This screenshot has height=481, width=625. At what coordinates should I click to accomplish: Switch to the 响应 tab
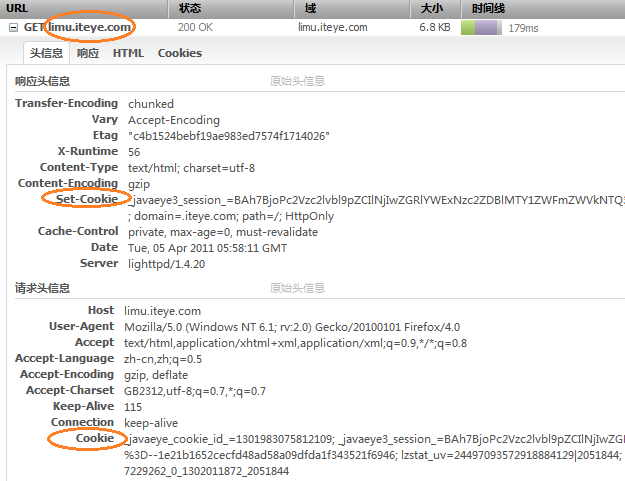pyautogui.click(x=88, y=53)
